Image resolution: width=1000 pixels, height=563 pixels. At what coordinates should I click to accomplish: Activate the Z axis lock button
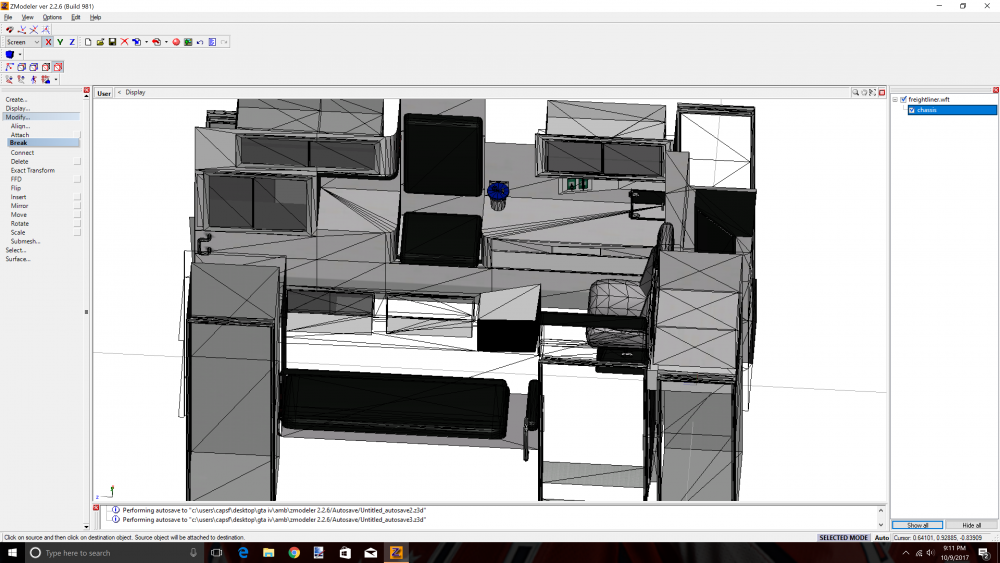pos(72,42)
